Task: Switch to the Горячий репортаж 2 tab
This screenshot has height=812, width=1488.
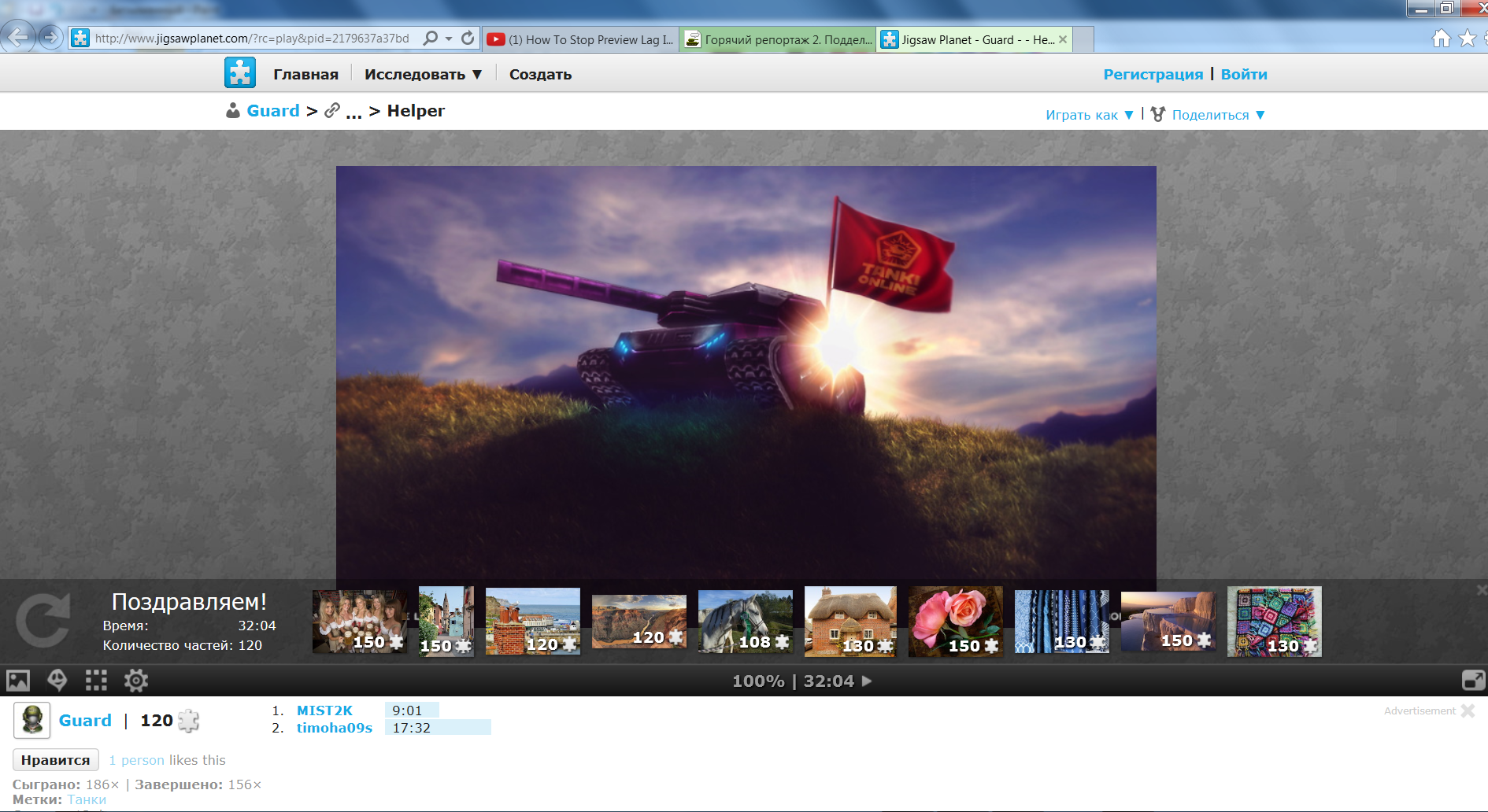Action: (x=778, y=39)
